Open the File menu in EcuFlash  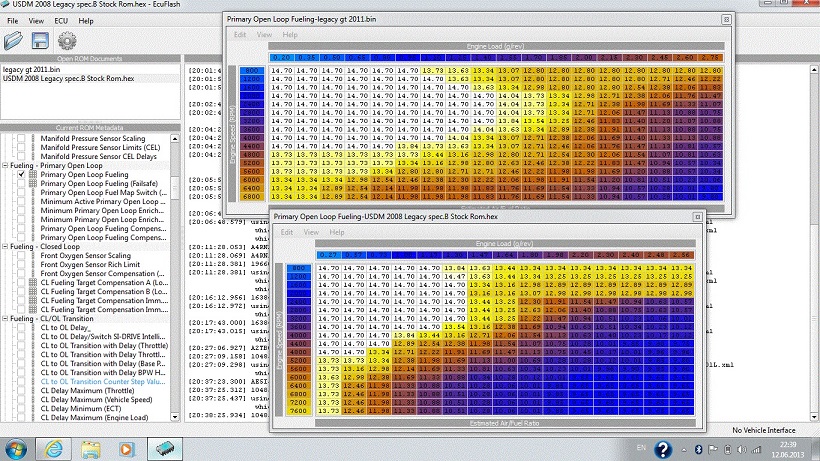[x=13, y=20]
